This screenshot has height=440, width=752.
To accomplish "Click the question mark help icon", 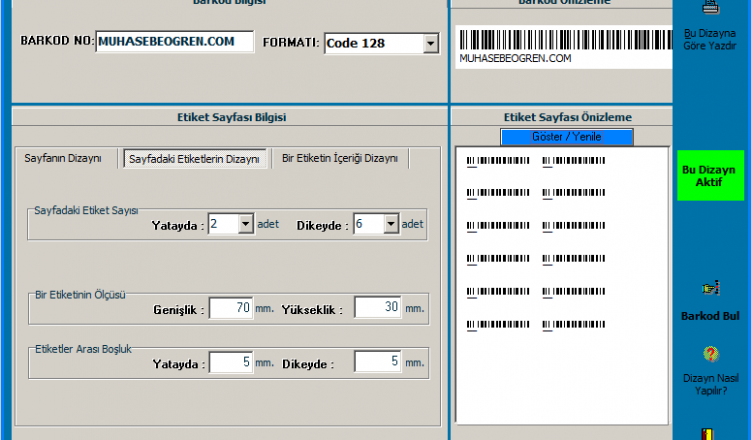I will 711,354.
